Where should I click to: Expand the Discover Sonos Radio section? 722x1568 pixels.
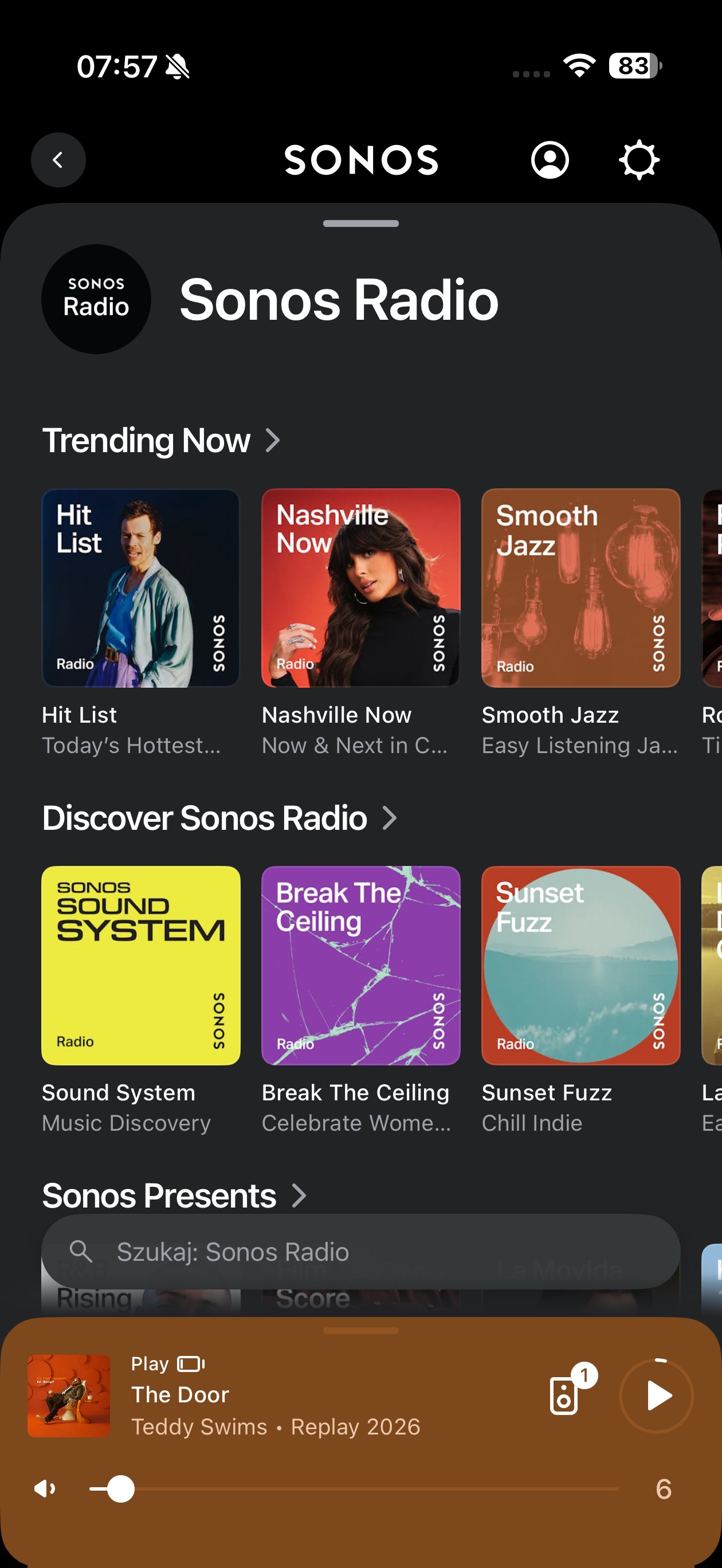click(390, 817)
